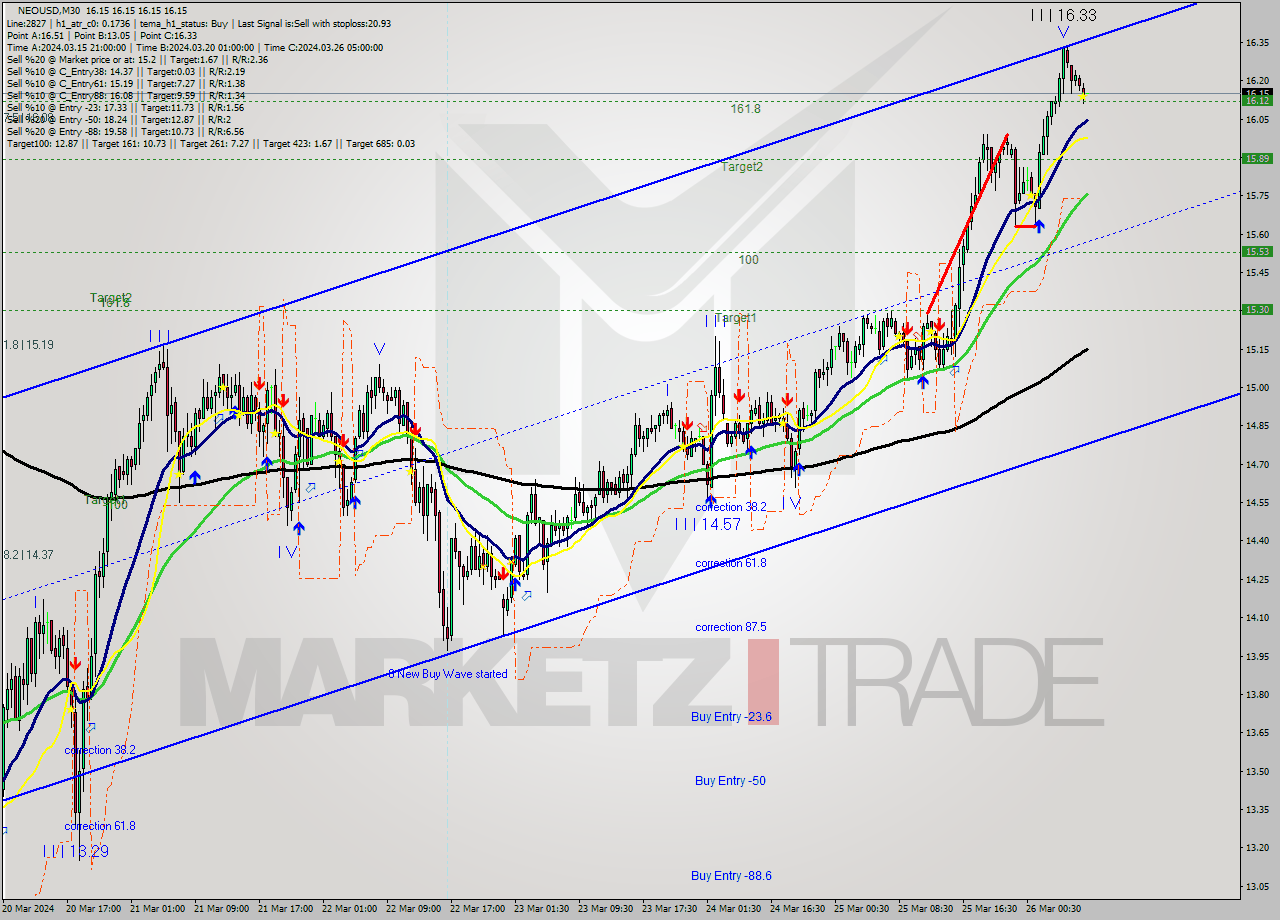This screenshot has height=920, width=1280.
Task: Click 'correction 61.8' above I I I 13.29
Action: (100, 826)
